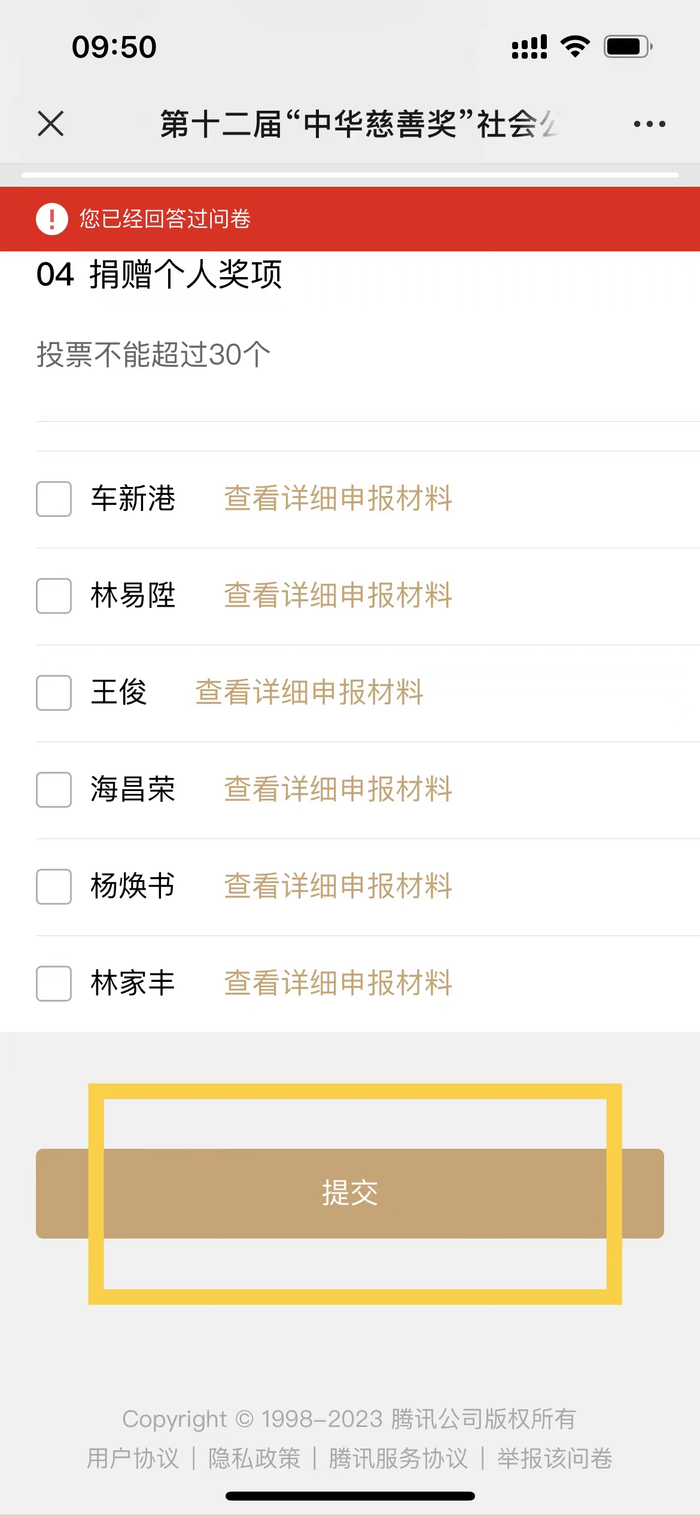Open the three-dot more options menu

649,124
